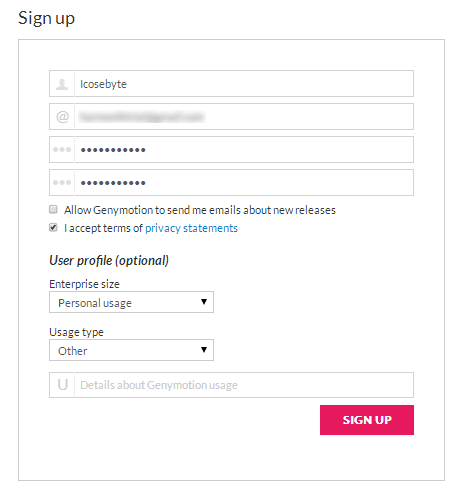This screenshot has height=501, width=466.
Task: Click the U icon beside usage details field
Action: click(x=62, y=385)
